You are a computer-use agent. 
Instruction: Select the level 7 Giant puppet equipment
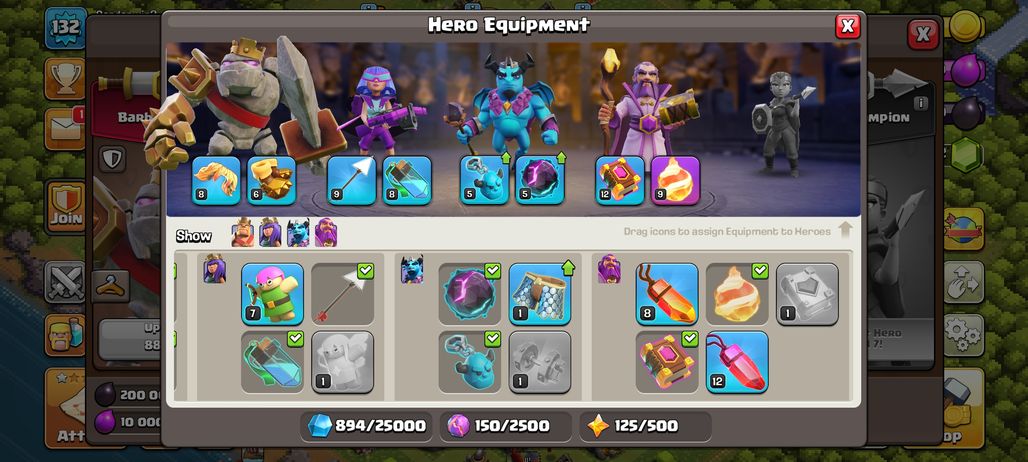[272, 294]
